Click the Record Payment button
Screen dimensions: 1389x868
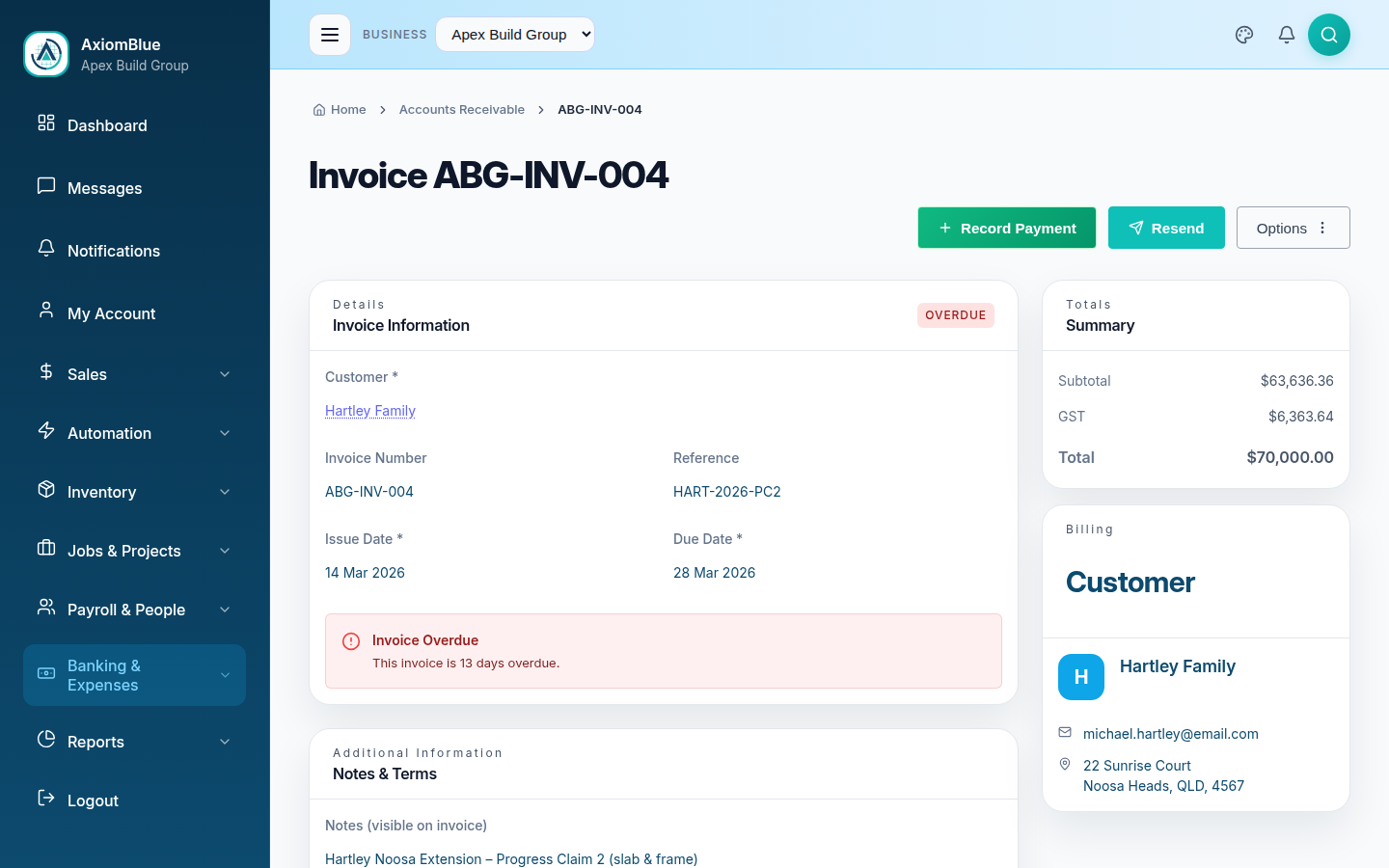(1006, 228)
